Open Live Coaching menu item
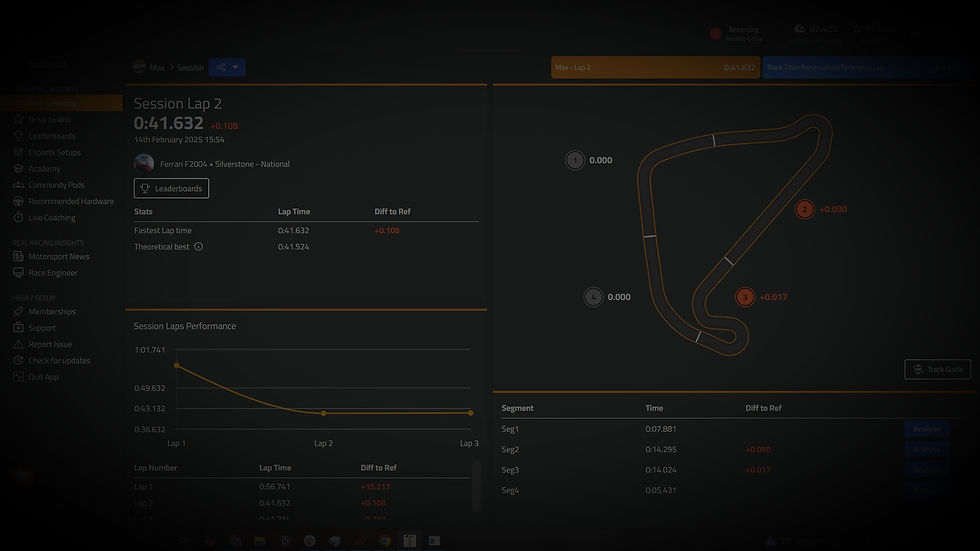 [x=52, y=217]
